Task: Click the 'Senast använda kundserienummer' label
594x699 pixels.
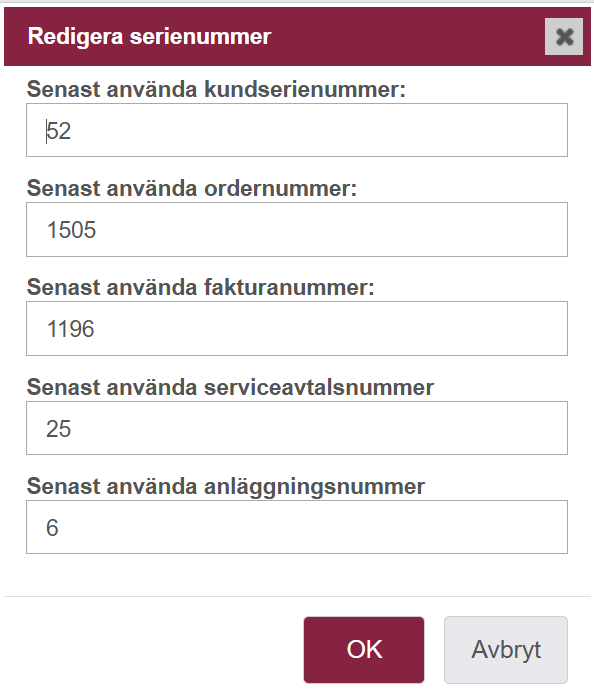Action: click(216, 89)
